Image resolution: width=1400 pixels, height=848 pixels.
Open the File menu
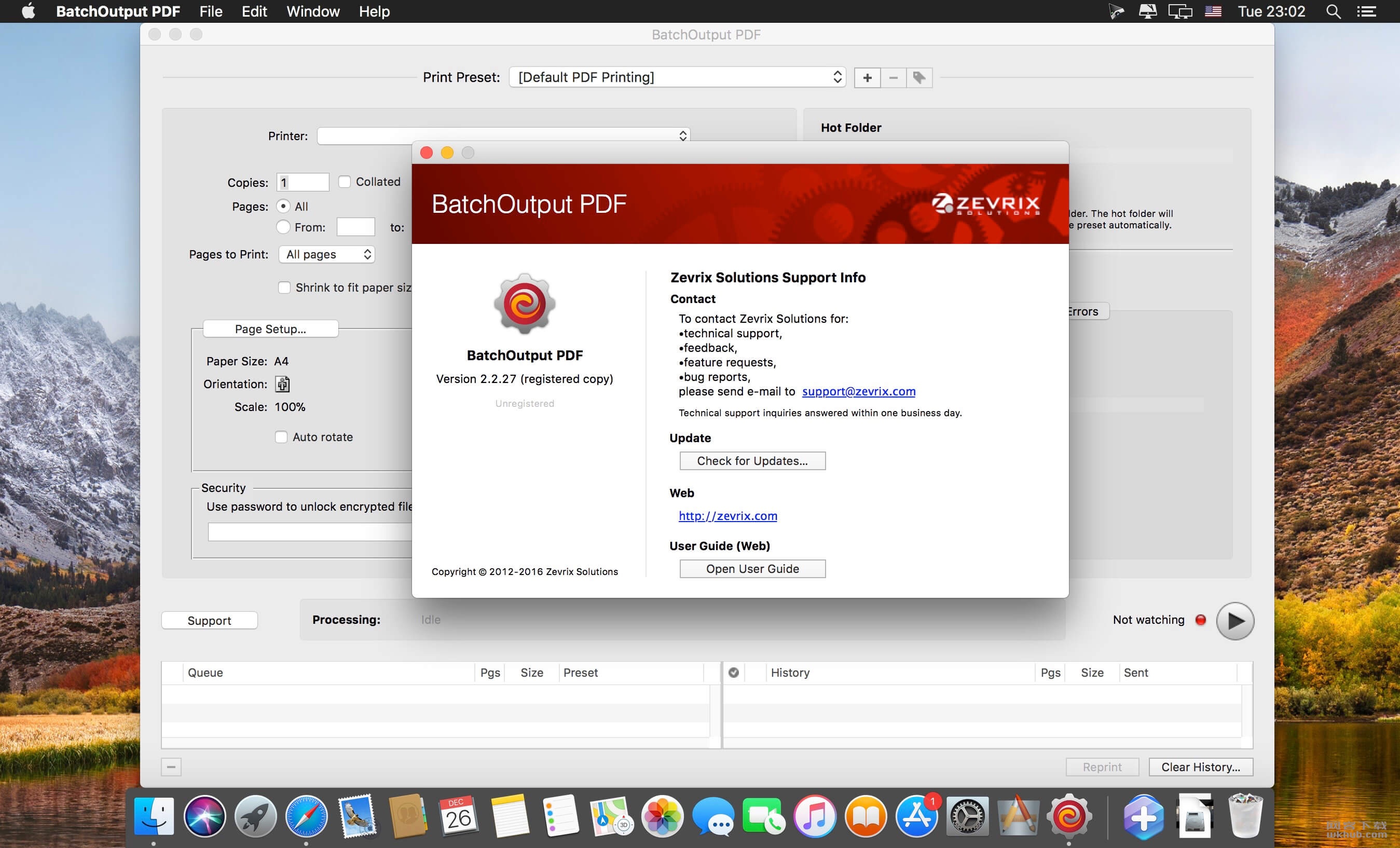[x=211, y=11]
